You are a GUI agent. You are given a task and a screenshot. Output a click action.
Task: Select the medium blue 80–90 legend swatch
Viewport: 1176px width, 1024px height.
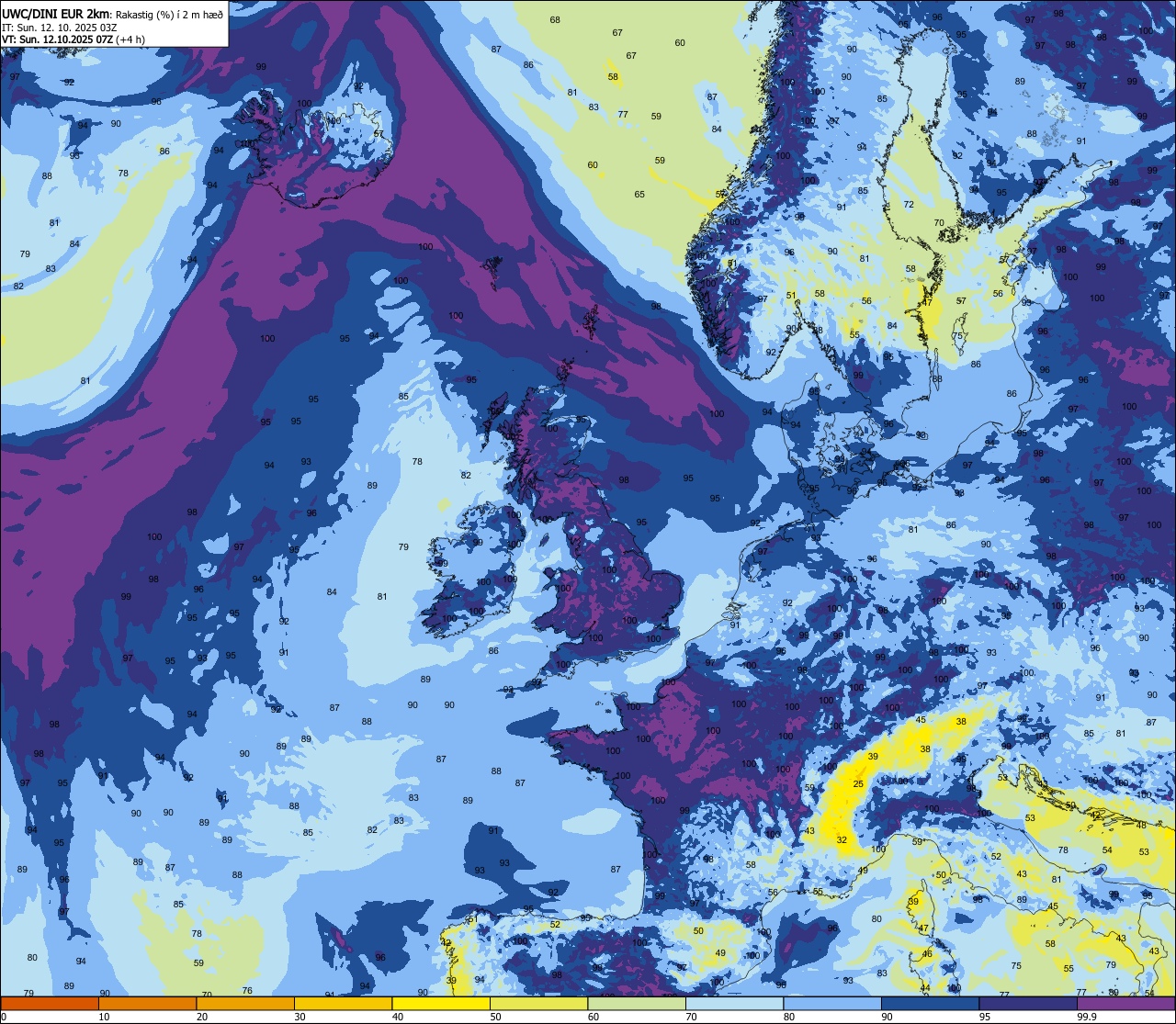point(832,1004)
